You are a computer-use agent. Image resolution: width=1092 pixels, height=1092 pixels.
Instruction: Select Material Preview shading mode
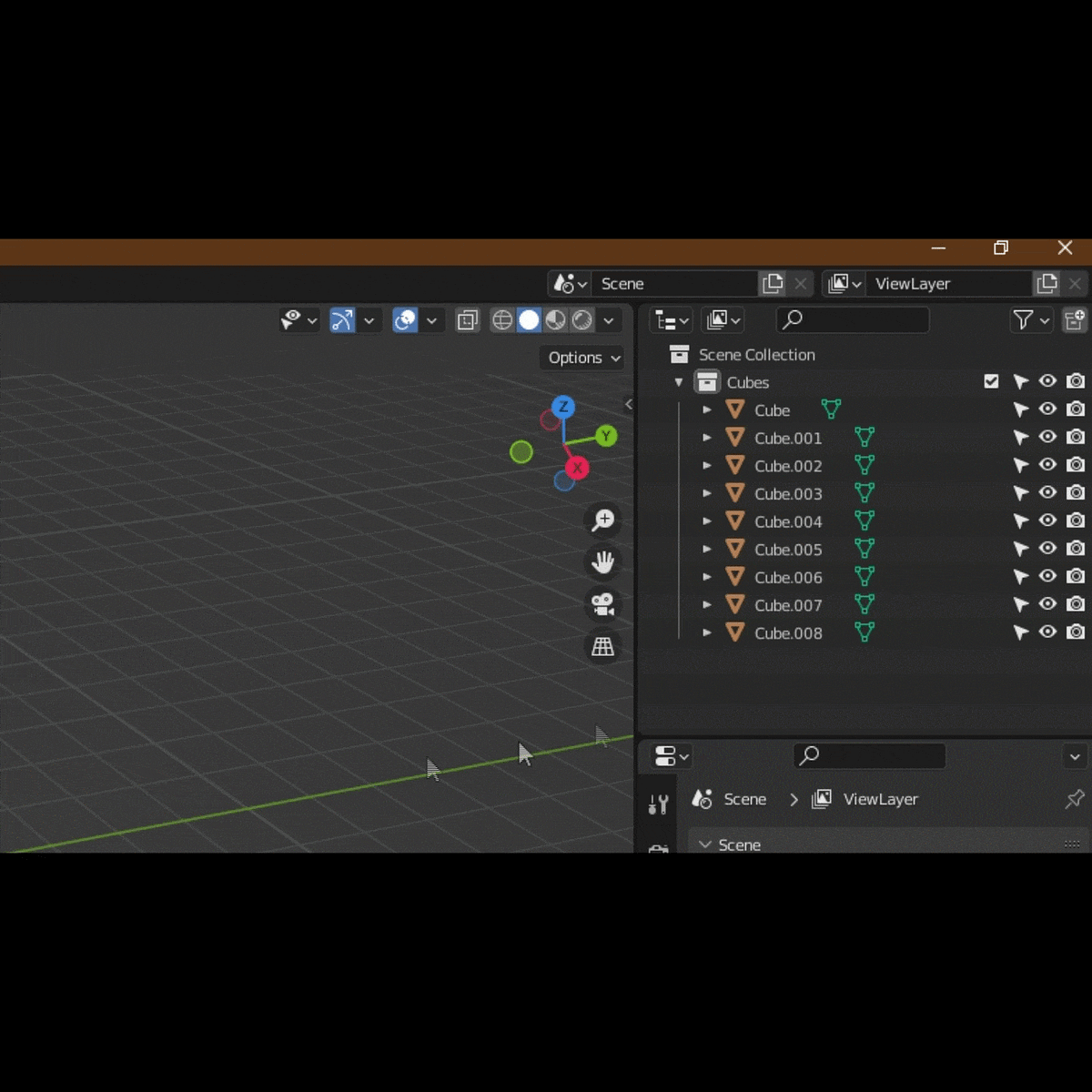click(555, 320)
